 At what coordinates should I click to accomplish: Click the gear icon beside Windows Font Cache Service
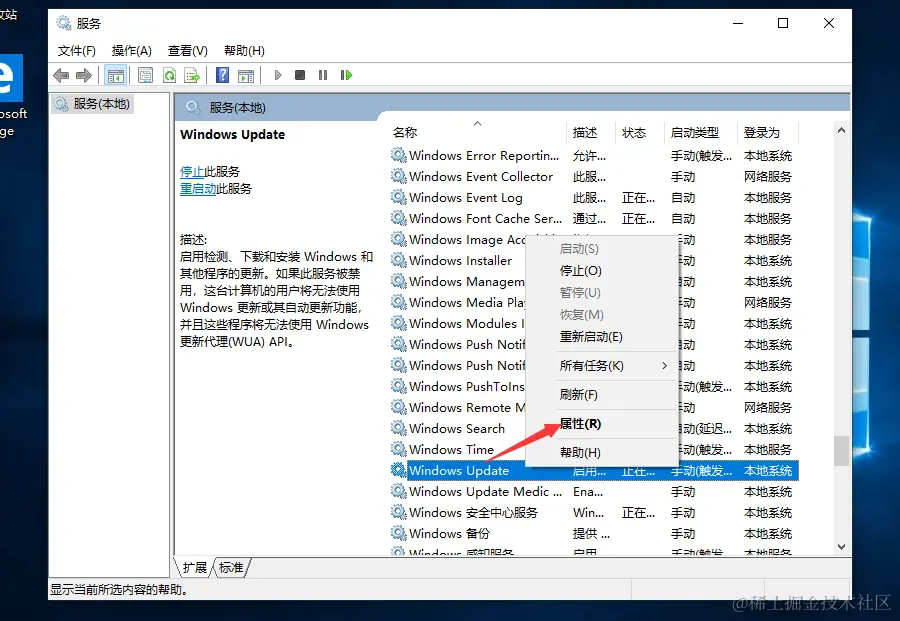point(398,218)
